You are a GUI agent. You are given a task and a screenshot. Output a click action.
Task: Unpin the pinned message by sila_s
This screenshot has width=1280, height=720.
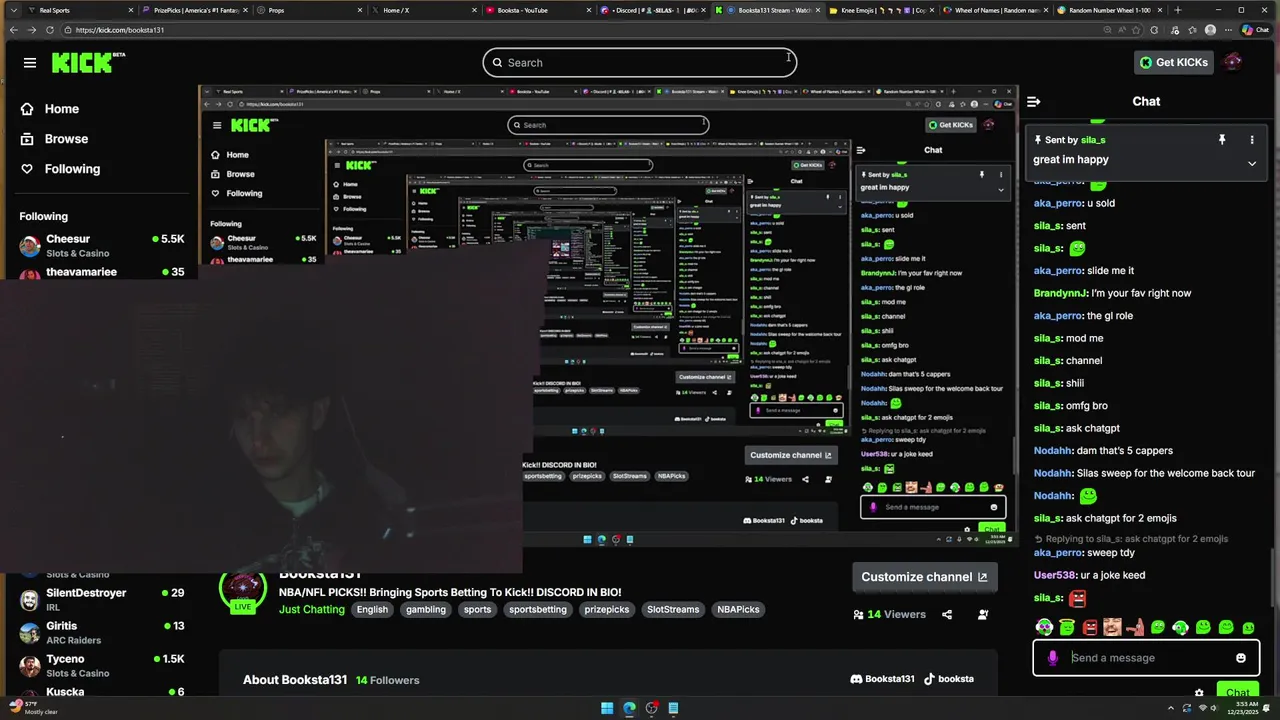click(1222, 140)
